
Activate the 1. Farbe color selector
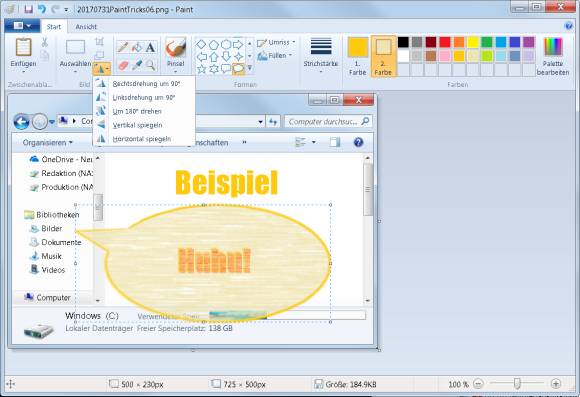click(x=357, y=56)
